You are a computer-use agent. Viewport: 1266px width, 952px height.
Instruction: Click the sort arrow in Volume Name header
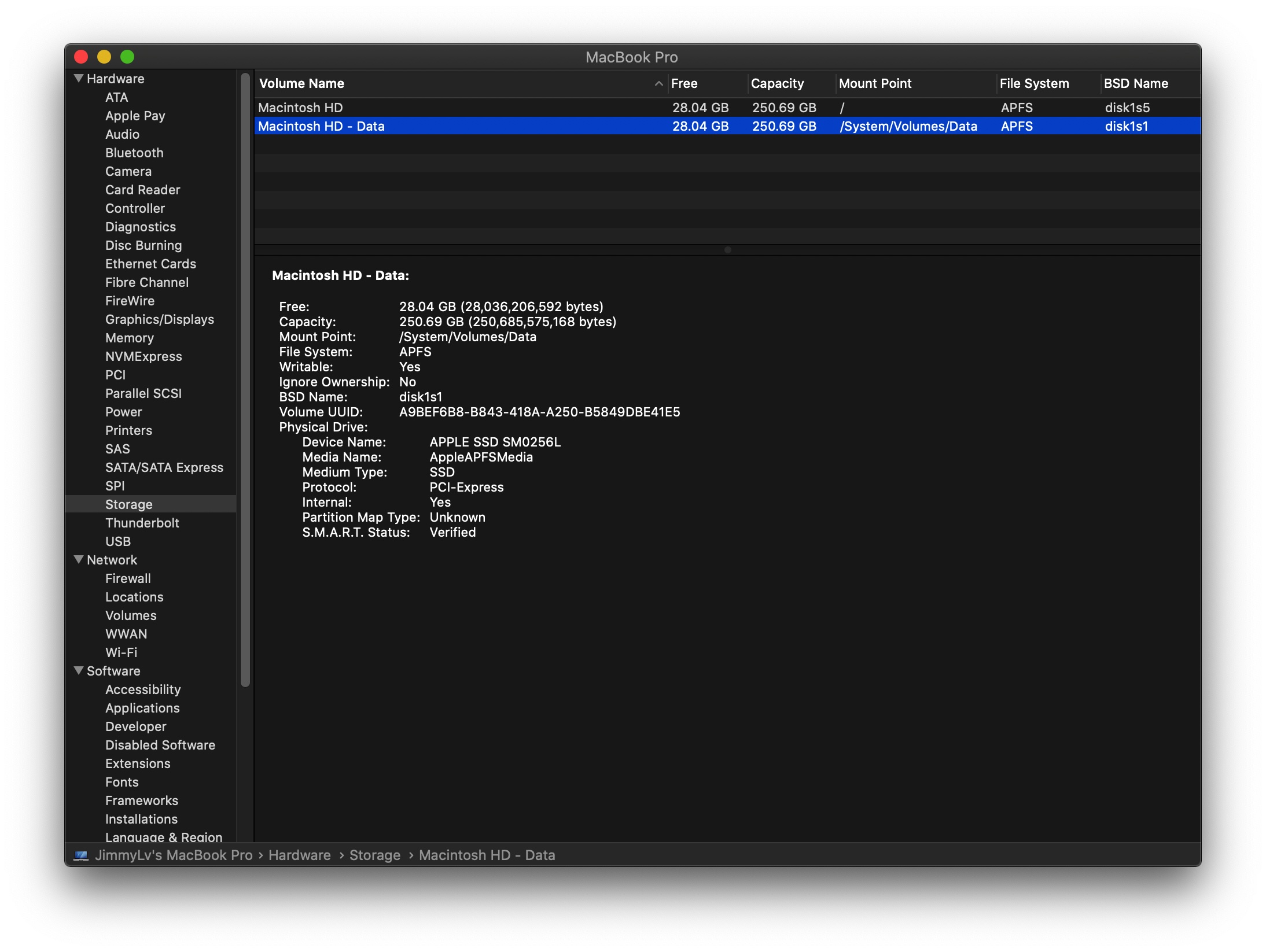click(x=658, y=84)
